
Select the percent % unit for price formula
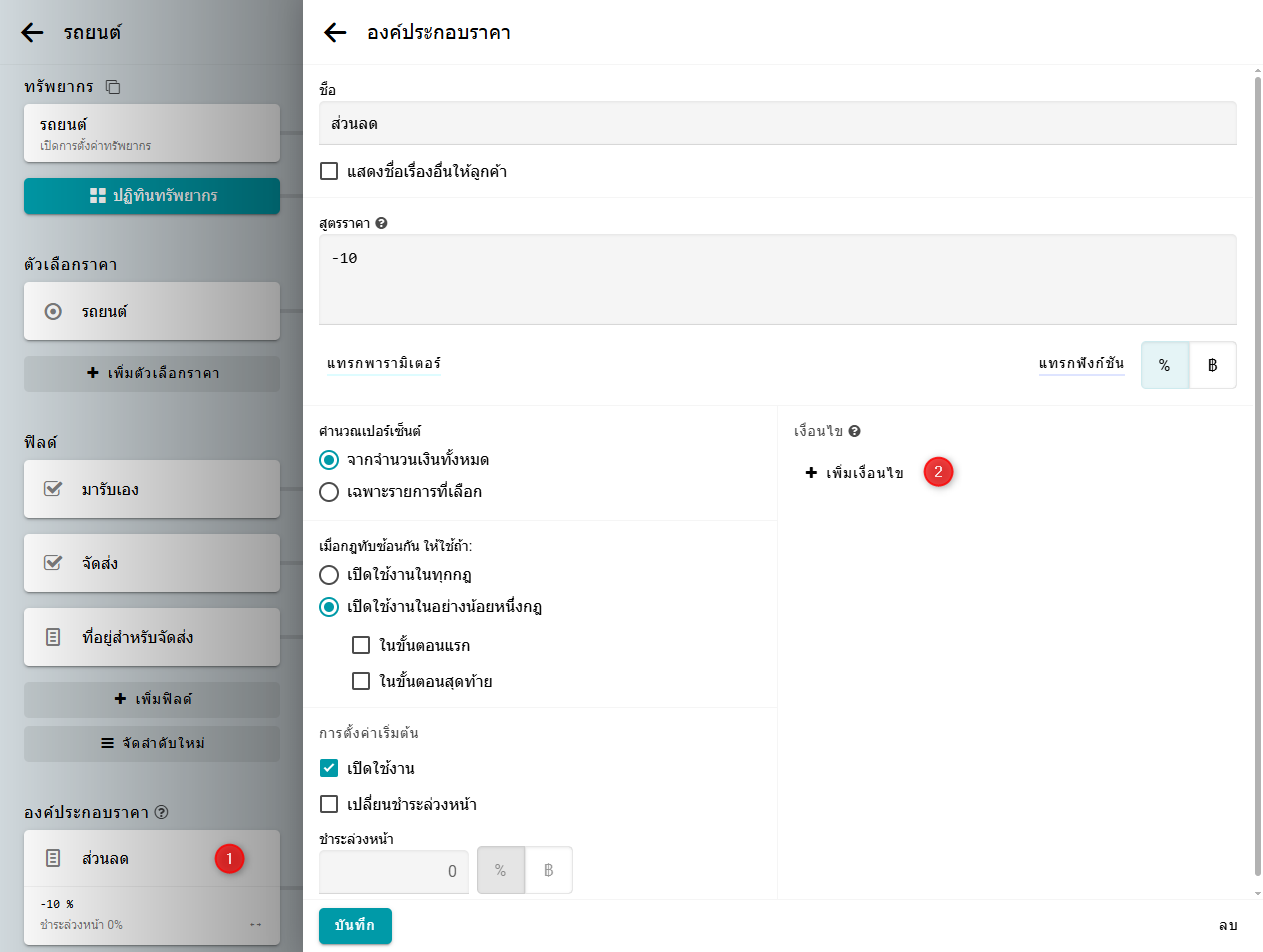click(x=1164, y=365)
